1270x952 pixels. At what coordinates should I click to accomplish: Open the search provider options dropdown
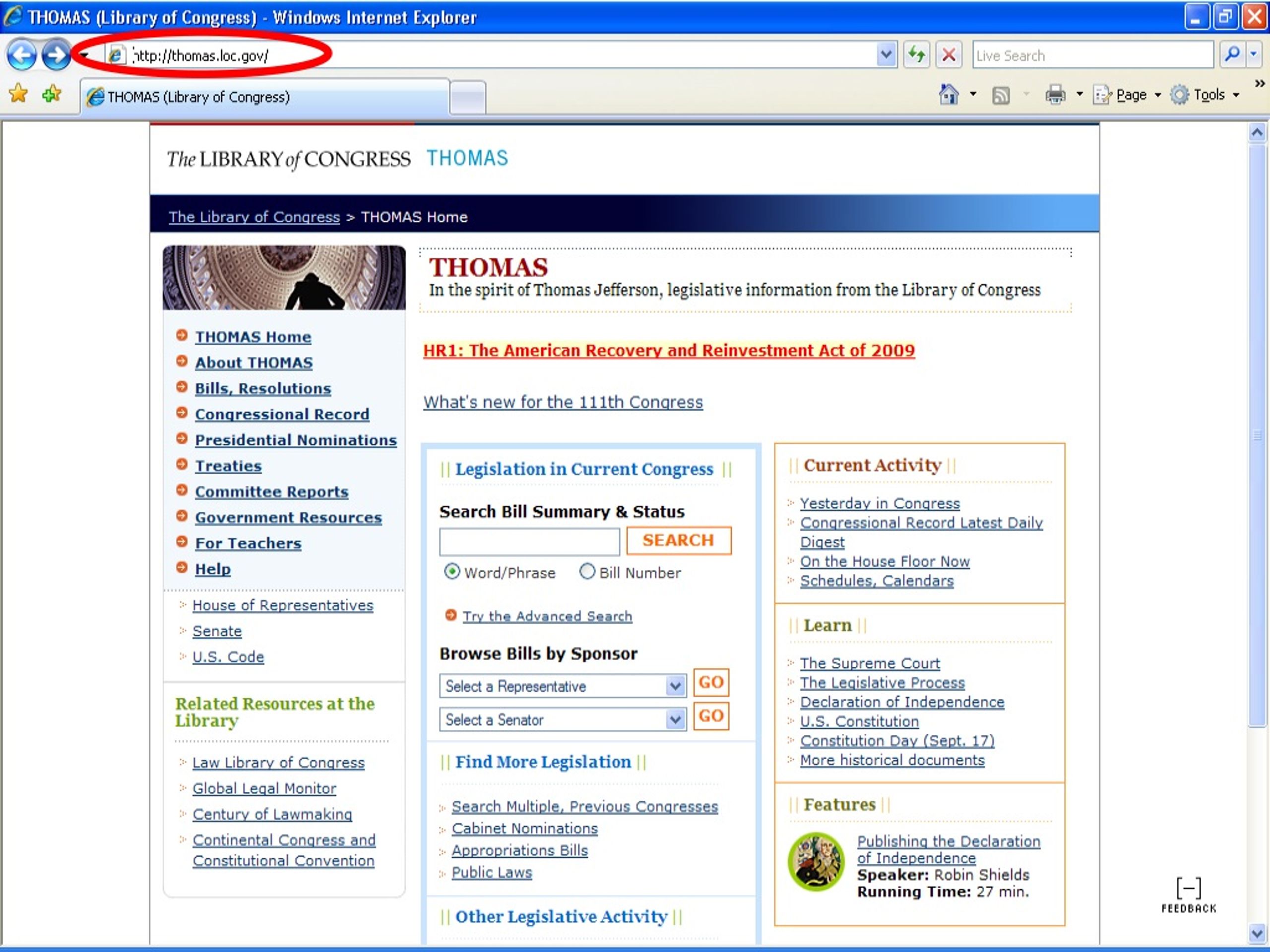point(1253,55)
